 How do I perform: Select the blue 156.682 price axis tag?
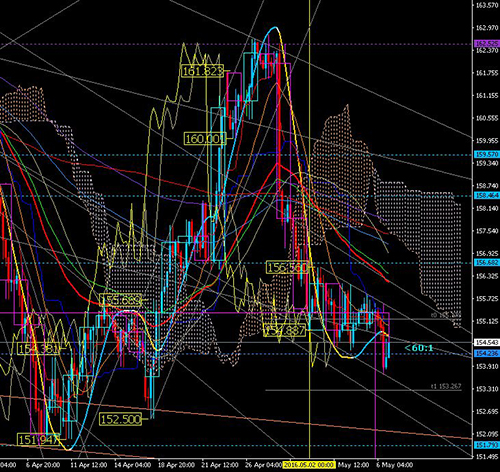487,263
